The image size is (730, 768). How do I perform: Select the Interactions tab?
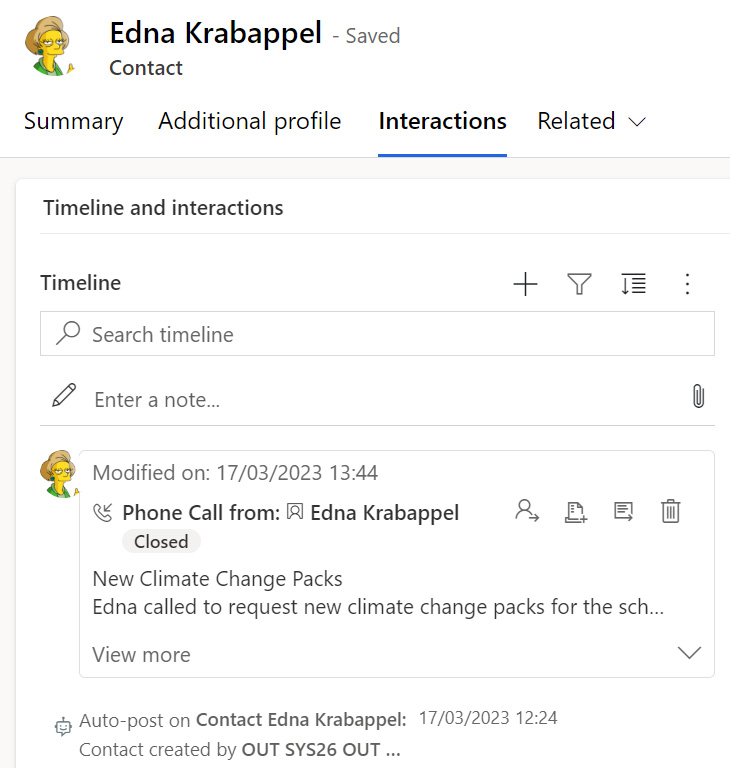(x=442, y=122)
